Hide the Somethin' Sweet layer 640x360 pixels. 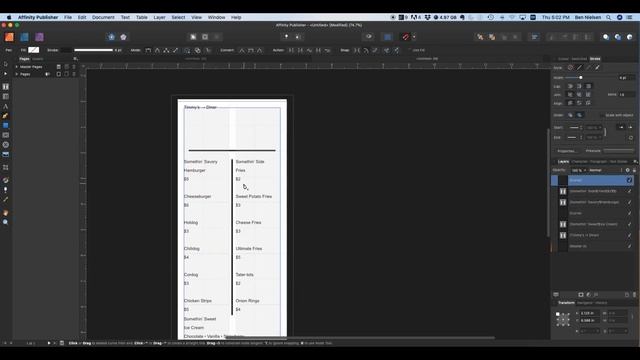tap(629, 224)
